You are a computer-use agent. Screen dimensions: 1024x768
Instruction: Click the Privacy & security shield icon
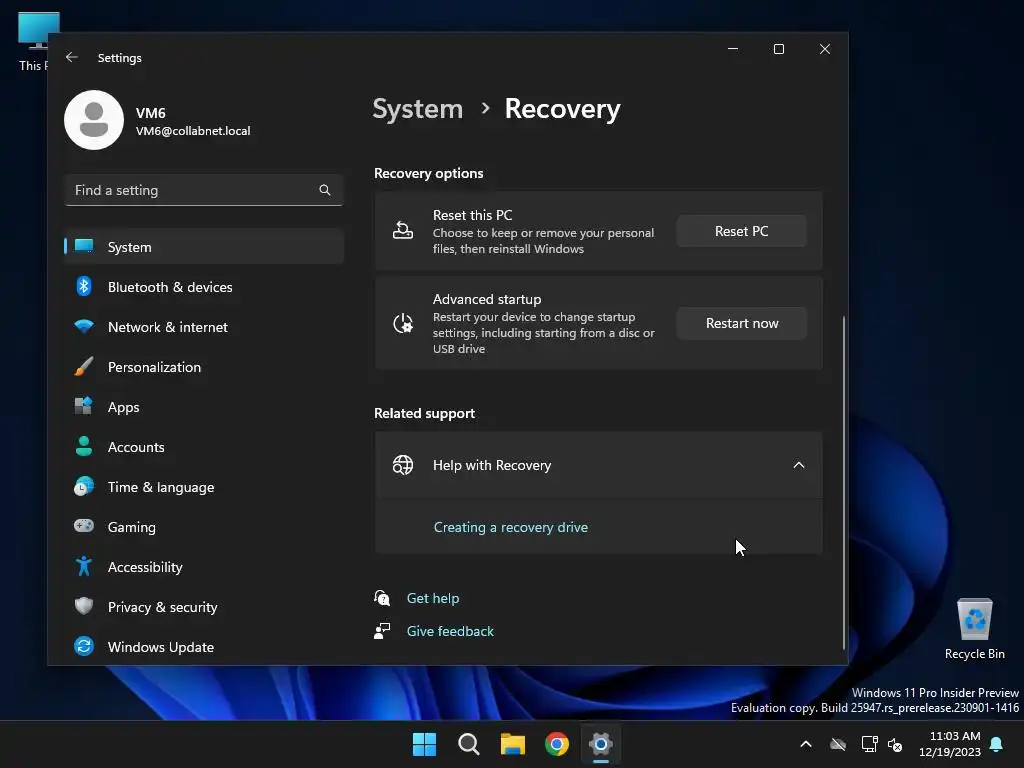click(84, 606)
